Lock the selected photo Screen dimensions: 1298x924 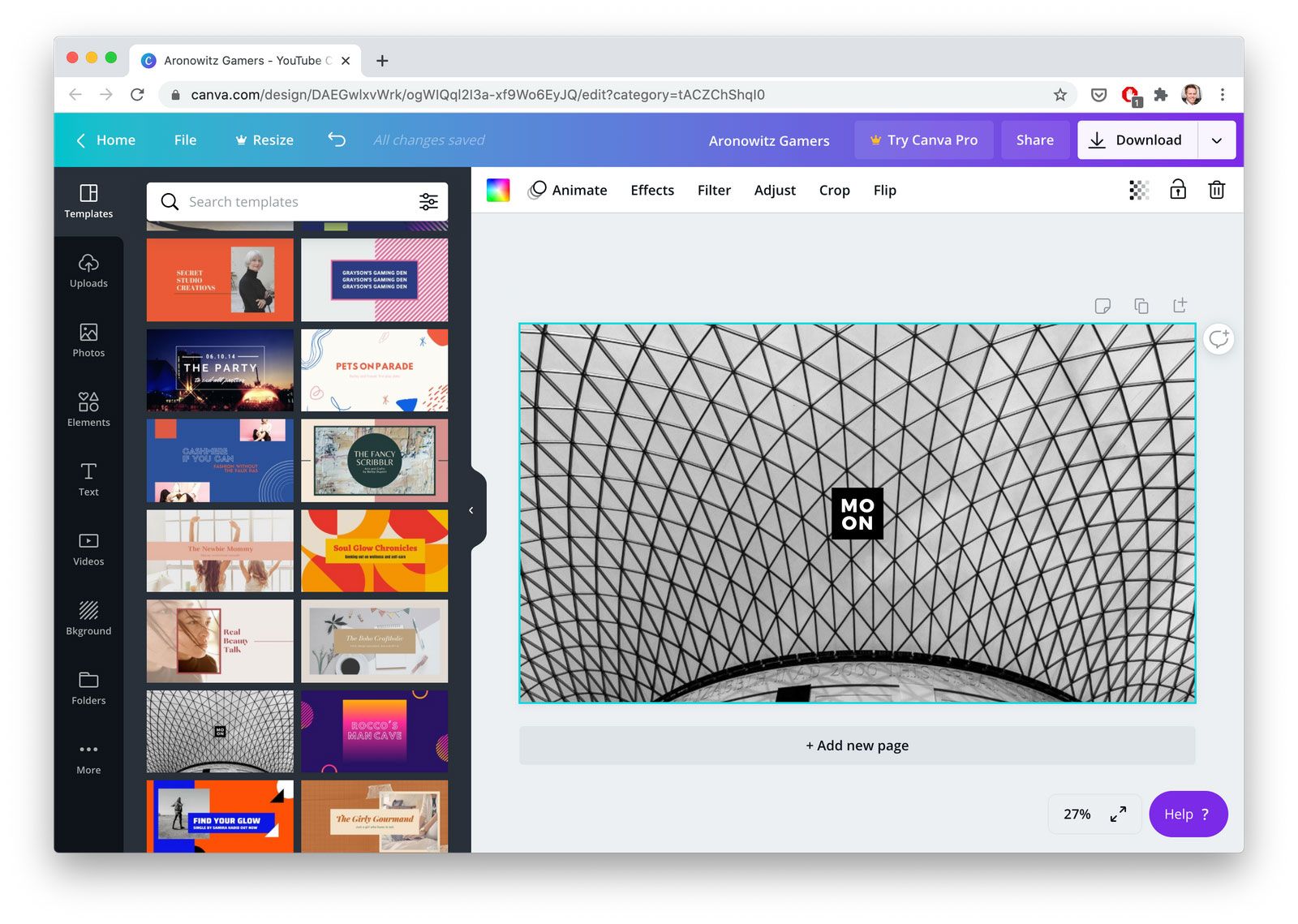(x=1177, y=190)
